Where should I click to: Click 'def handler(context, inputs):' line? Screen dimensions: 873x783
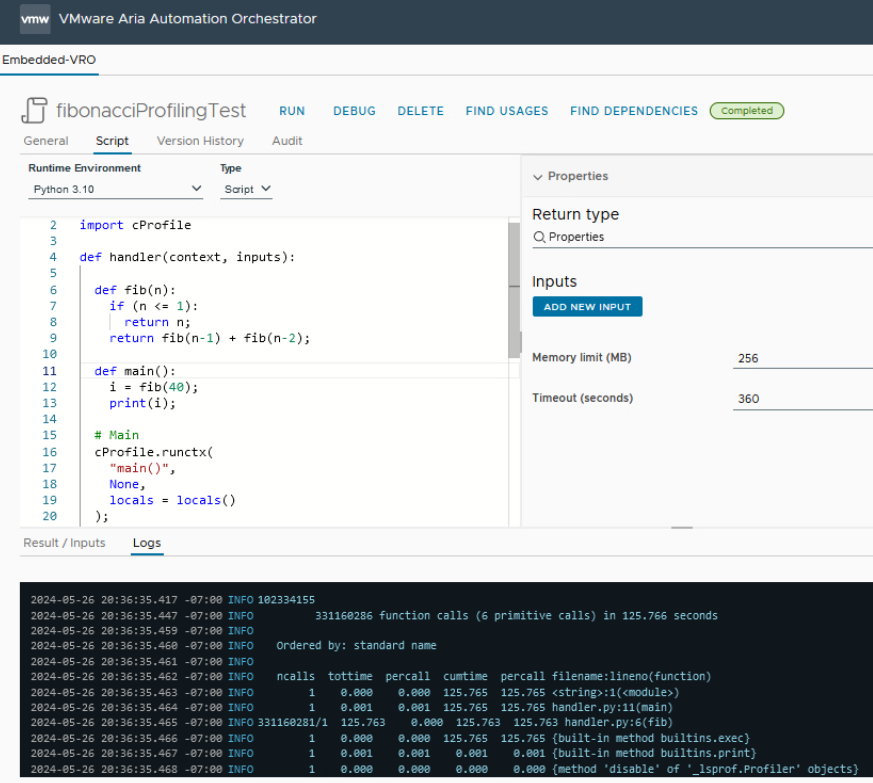click(187, 257)
